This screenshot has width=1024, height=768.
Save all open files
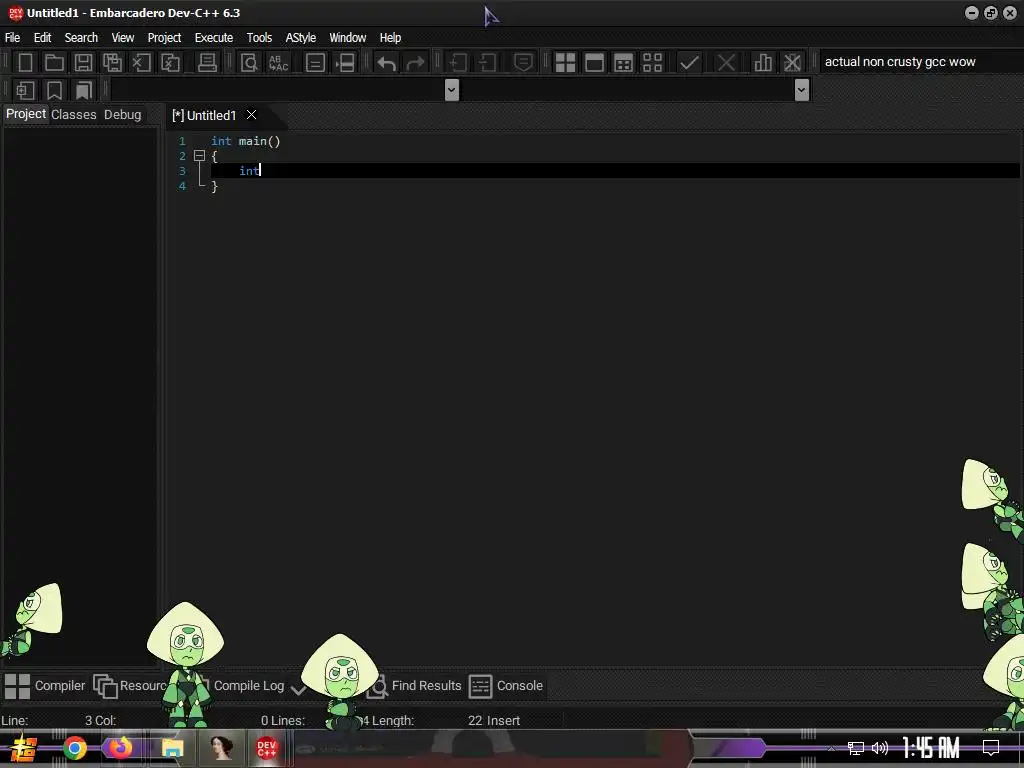tap(112, 63)
